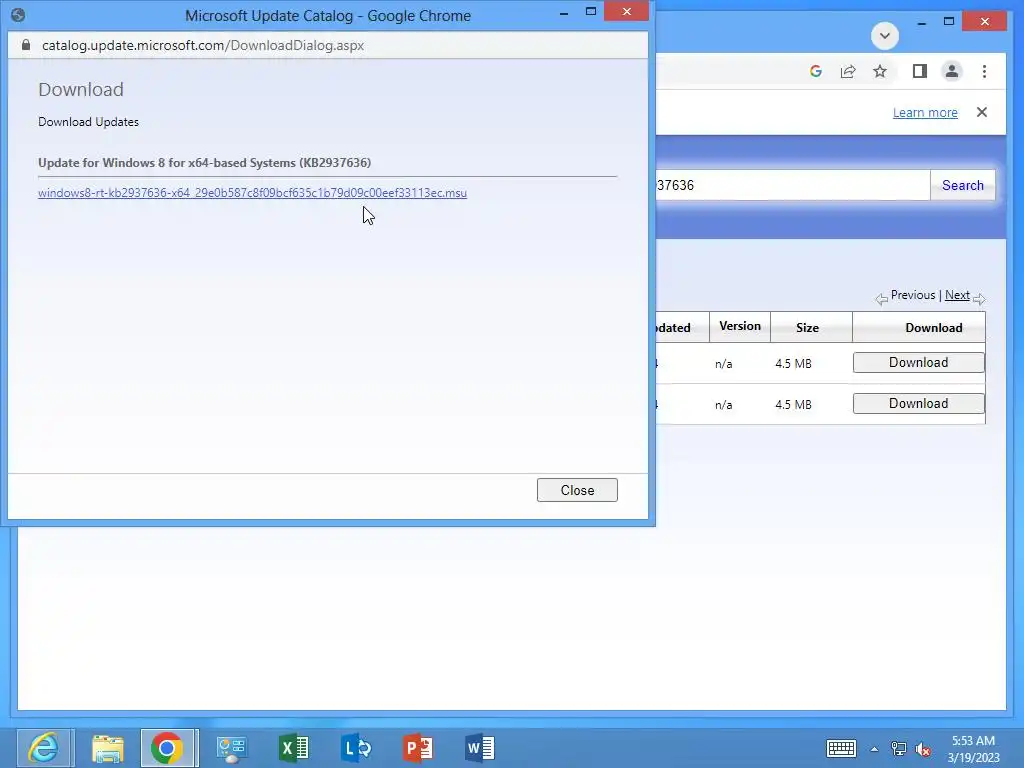1024x768 pixels.
Task: Click the Previous page text
Action: coord(912,295)
